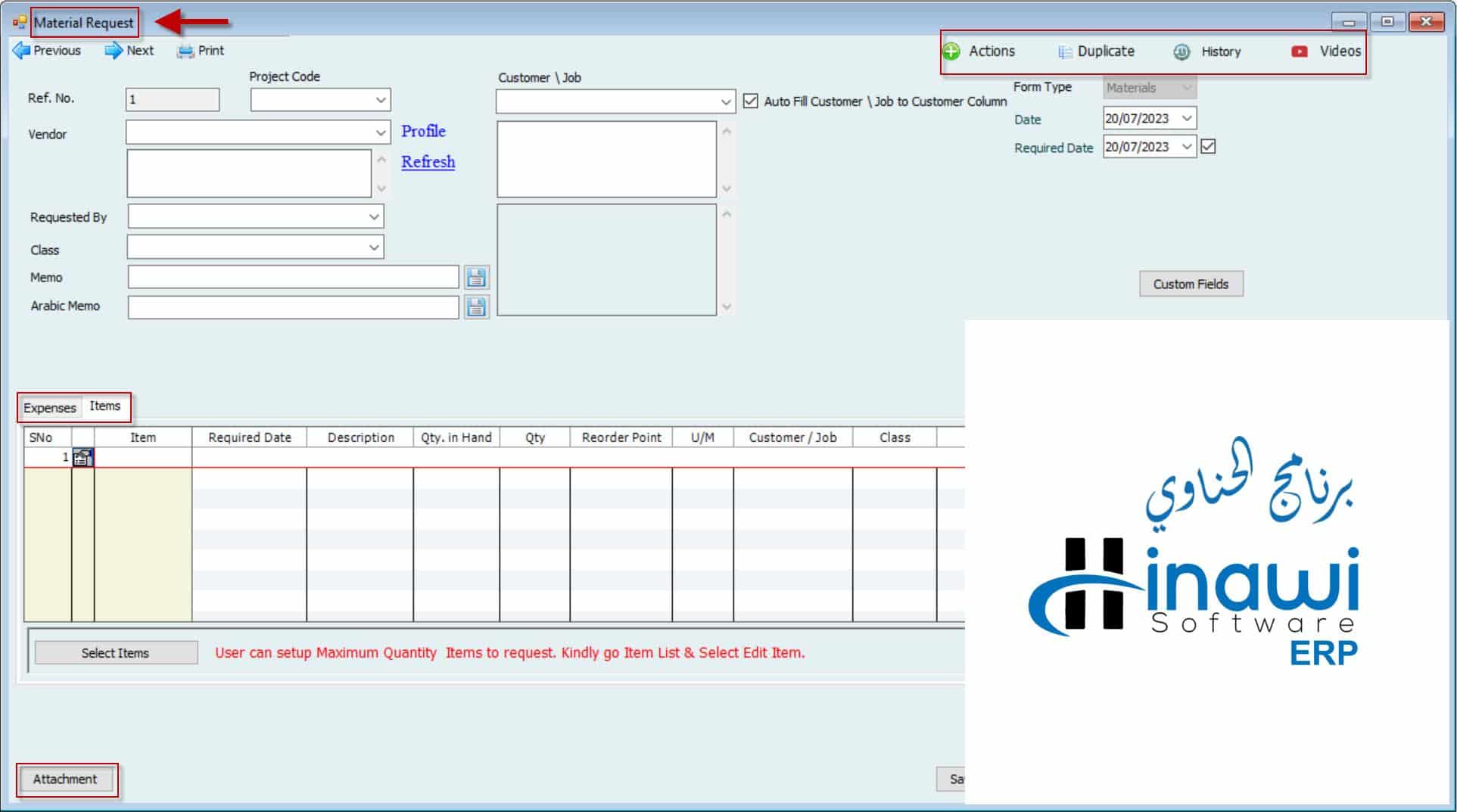Click the Qty. in Hand column header

(456, 437)
